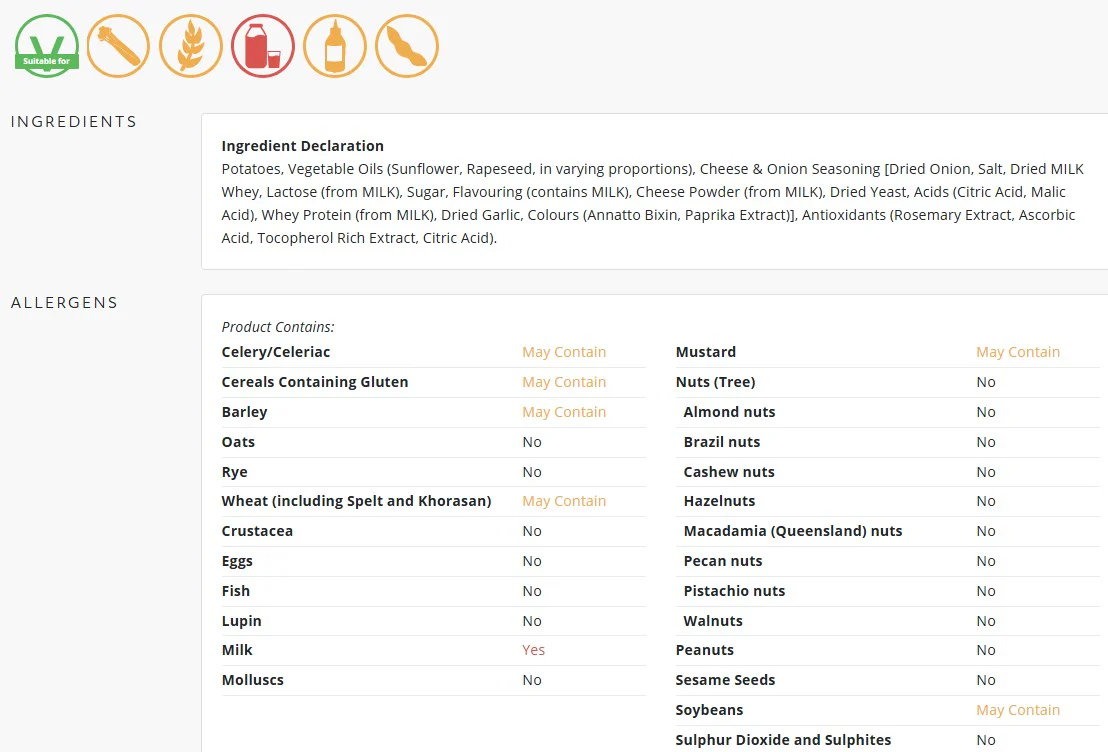1108x752 pixels.
Task: Click the Nuts (Tree) row label
Action: coord(716,382)
